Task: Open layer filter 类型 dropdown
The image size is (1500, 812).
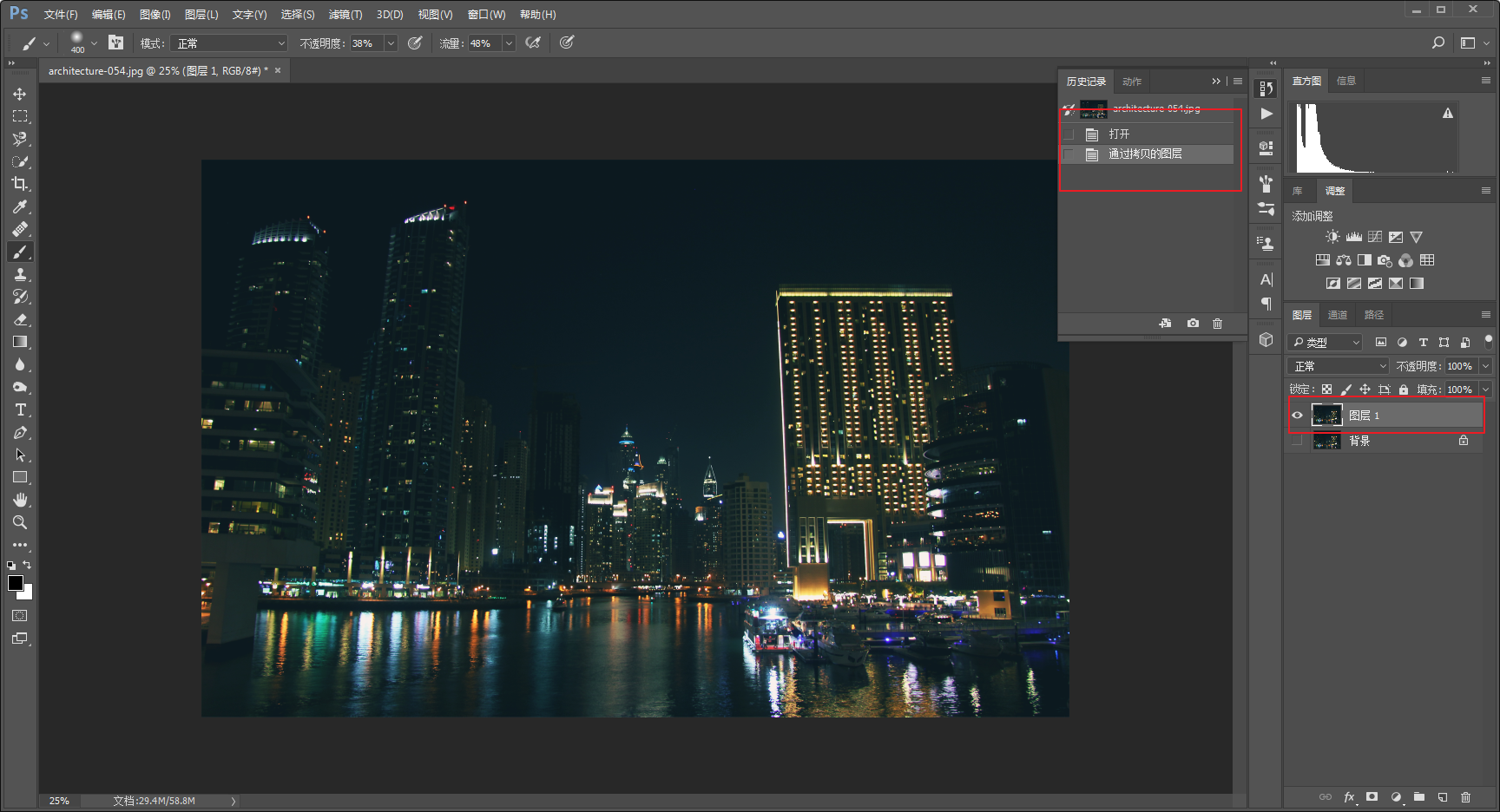Action: click(1325, 343)
